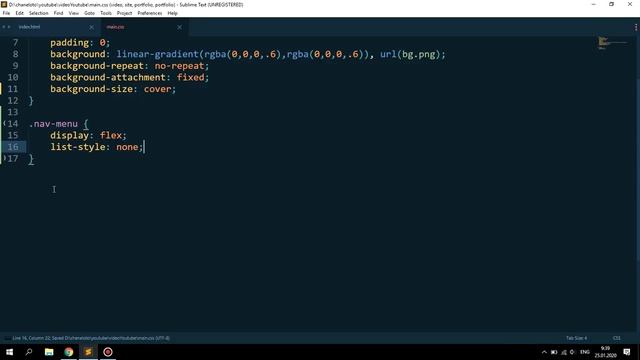
Task: Open the File menu
Action: click(x=6, y=13)
